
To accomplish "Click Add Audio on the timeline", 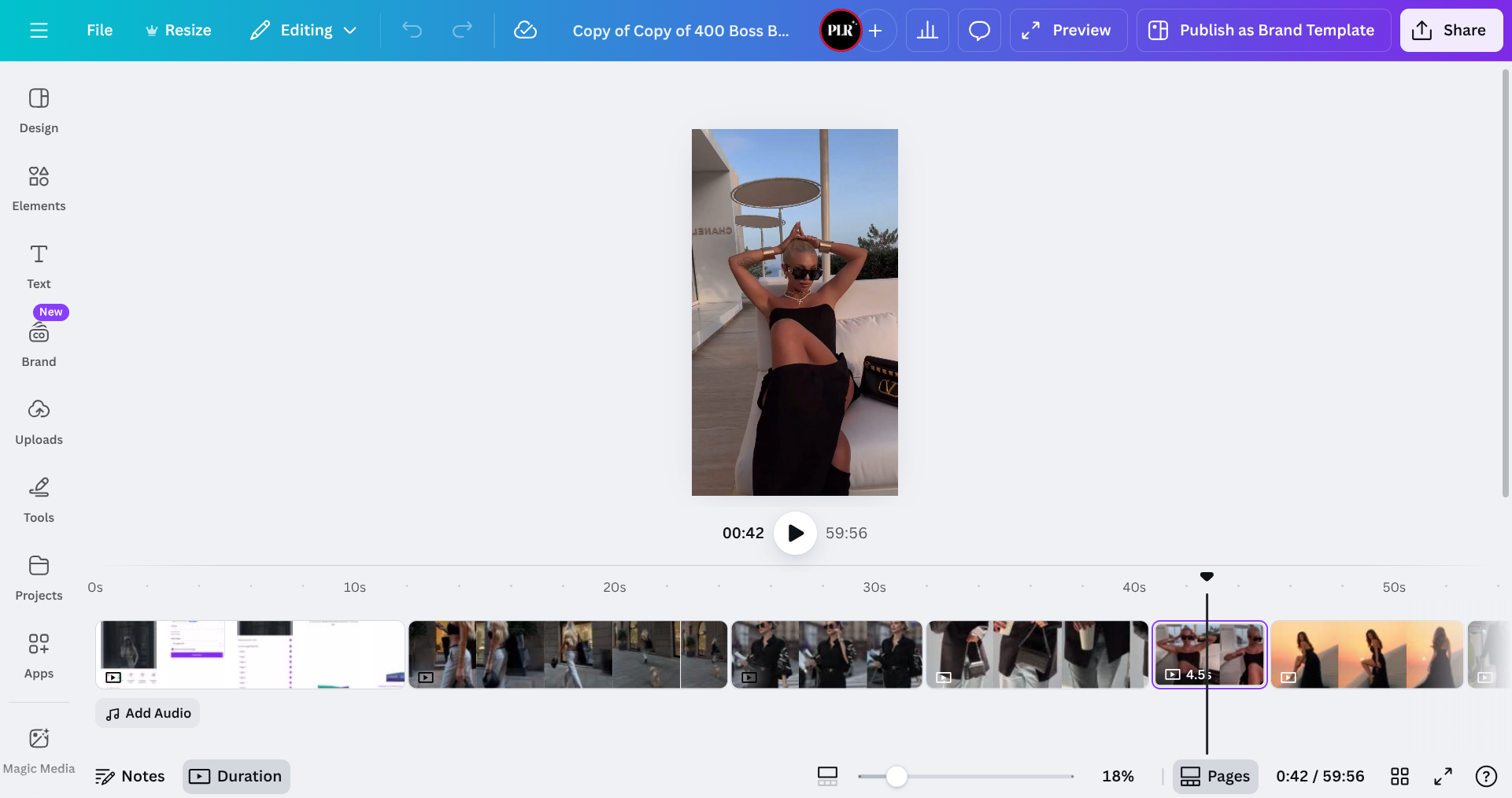I will (148, 713).
